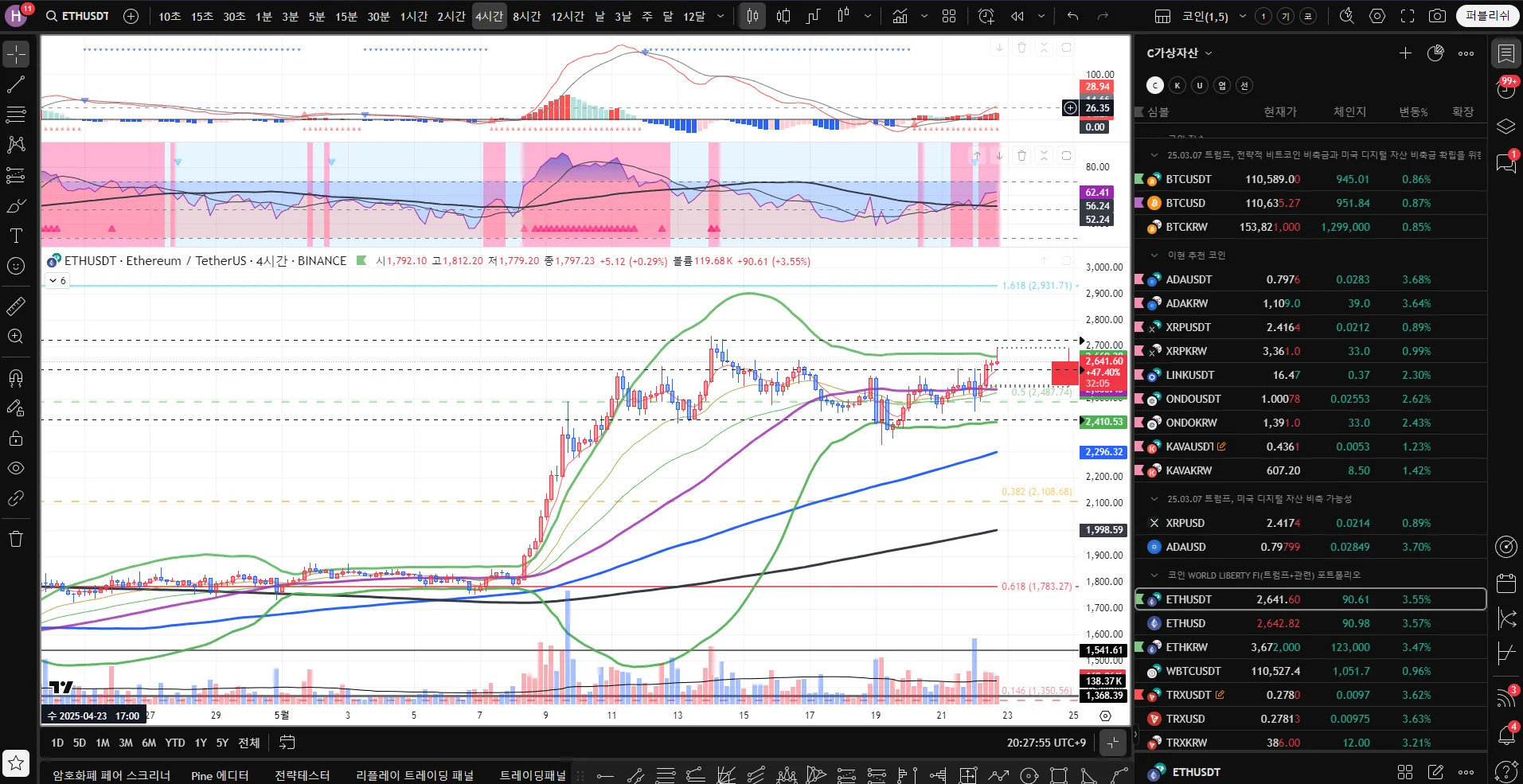Click the undo arrow
Image resolution: width=1523 pixels, height=784 pixels.
[x=1073, y=16]
